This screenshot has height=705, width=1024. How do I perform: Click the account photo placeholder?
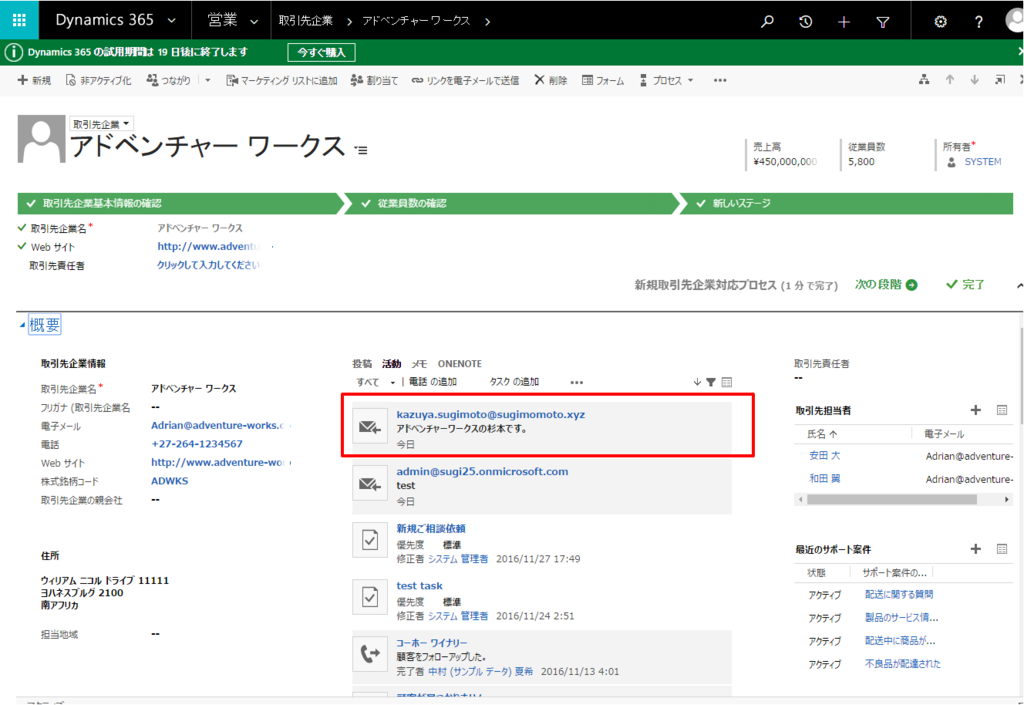tap(41, 139)
